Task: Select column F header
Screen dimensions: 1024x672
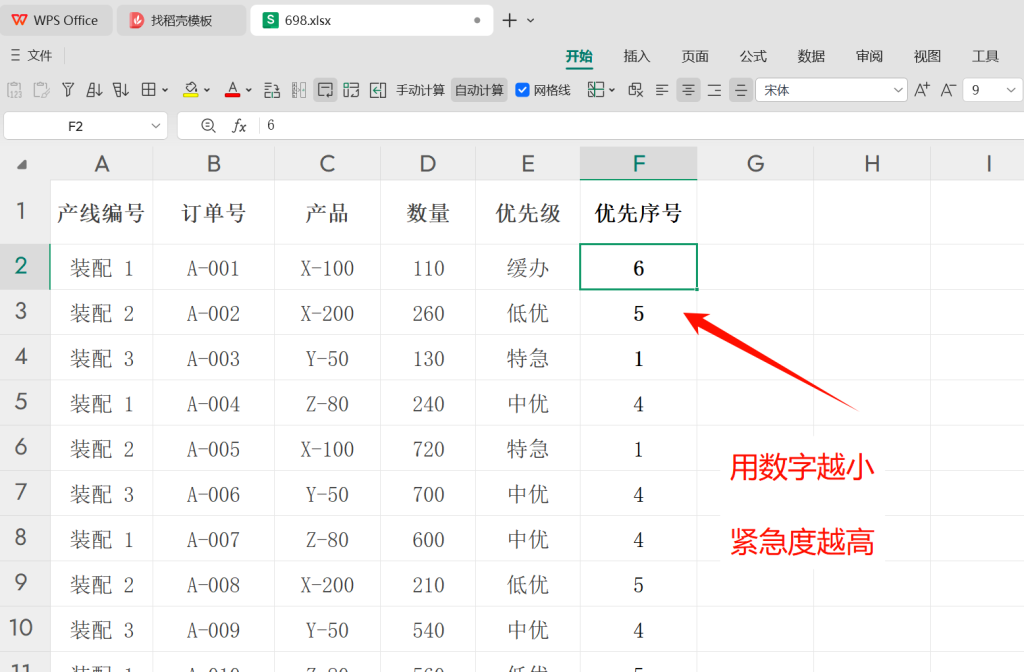Action: click(x=639, y=163)
